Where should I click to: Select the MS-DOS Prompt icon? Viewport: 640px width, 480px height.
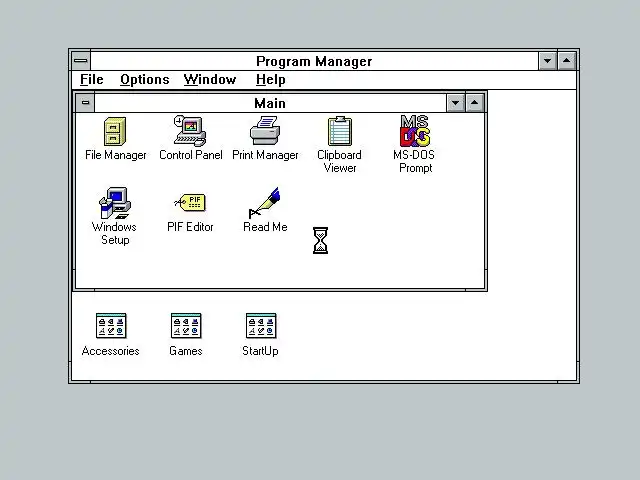click(415, 131)
